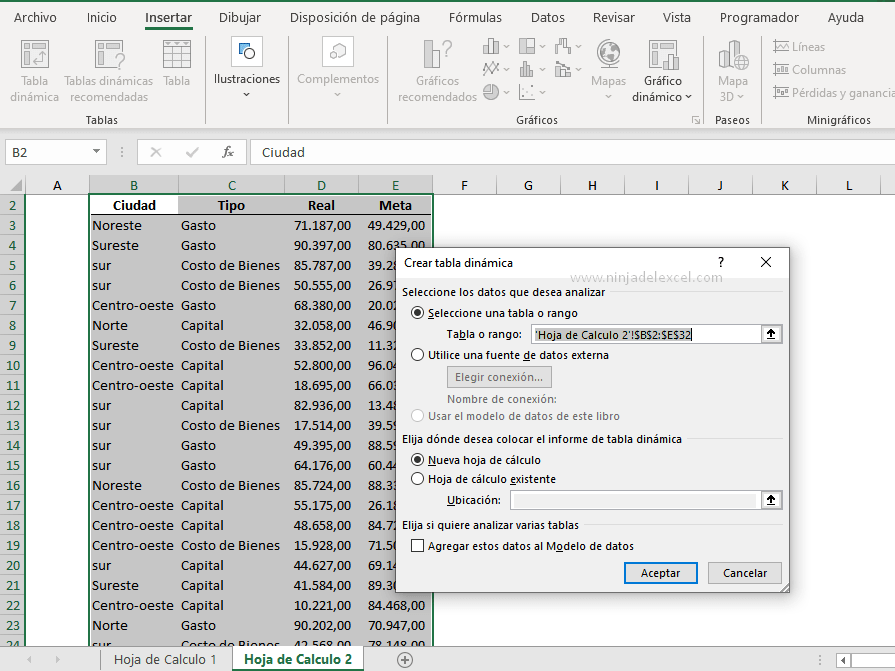Image resolution: width=895 pixels, height=671 pixels.
Task: Collapse dialog via Tabla o rango selector icon
Action: [771, 335]
